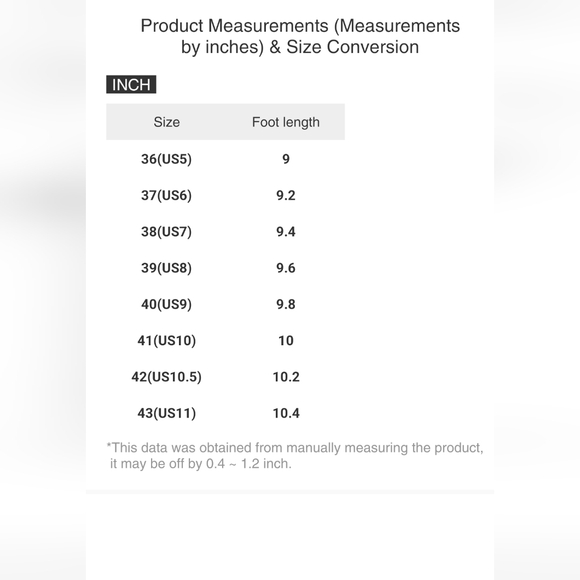Click the foot length value 10.4
580x580 pixels.
pos(286,412)
